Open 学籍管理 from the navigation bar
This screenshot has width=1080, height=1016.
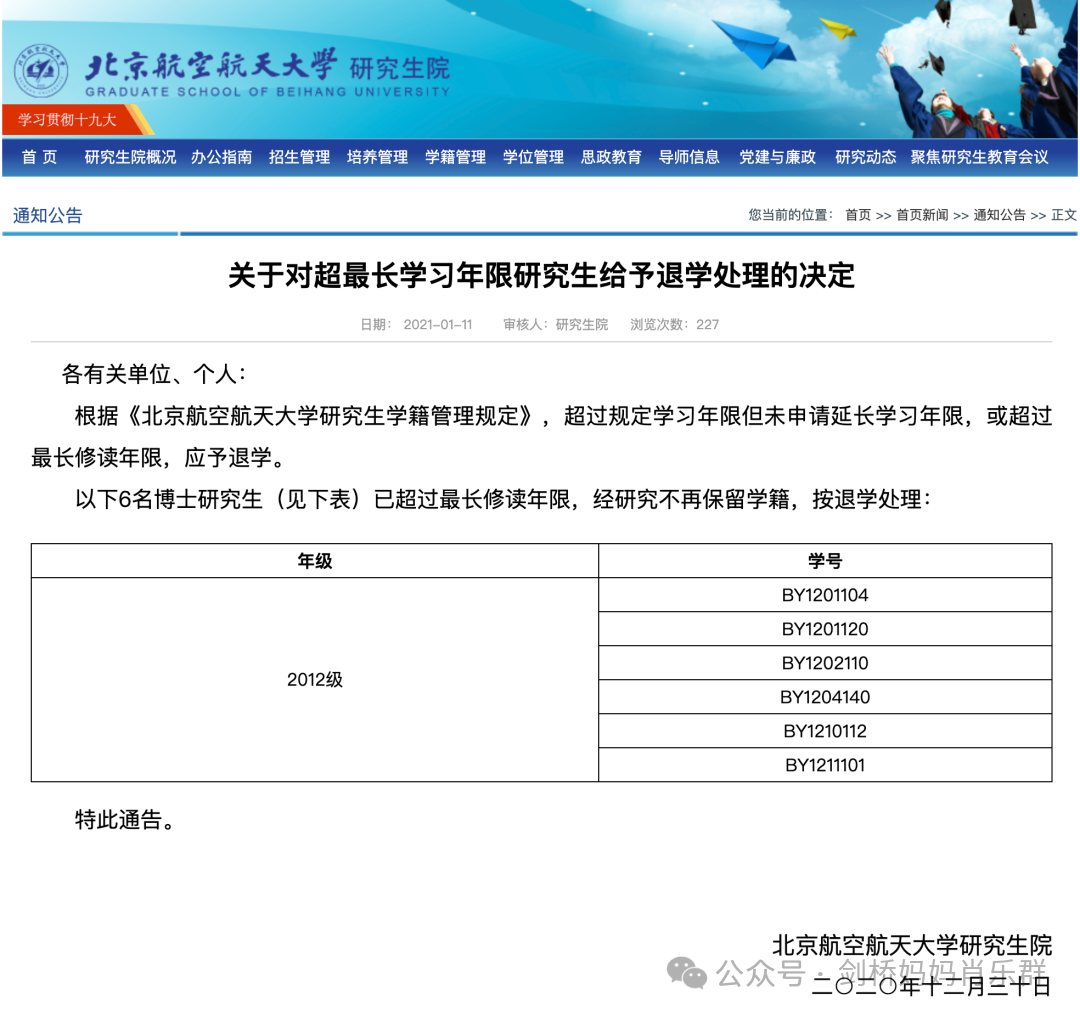[453, 157]
